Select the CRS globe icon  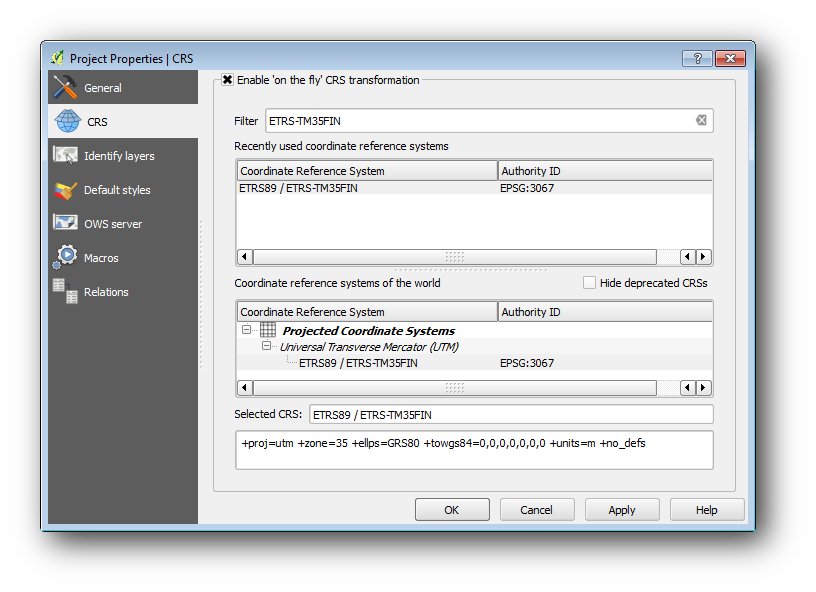click(x=67, y=122)
